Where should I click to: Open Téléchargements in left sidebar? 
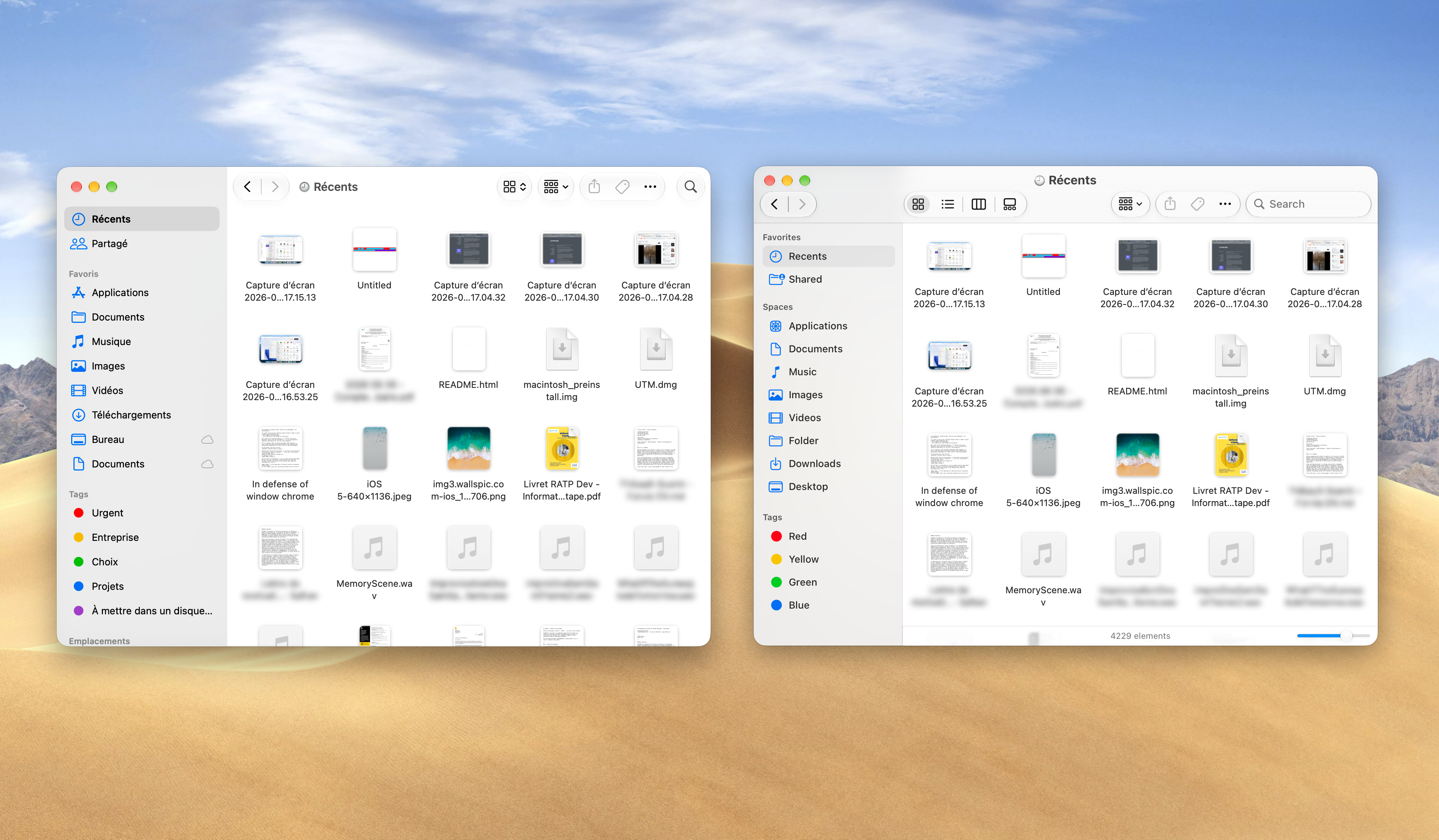(x=142, y=415)
